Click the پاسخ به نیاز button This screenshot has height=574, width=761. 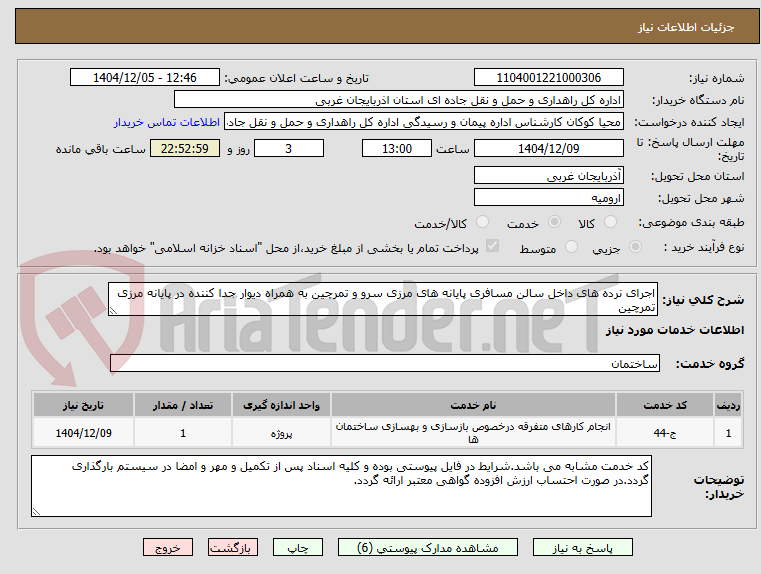click(582, 547)
